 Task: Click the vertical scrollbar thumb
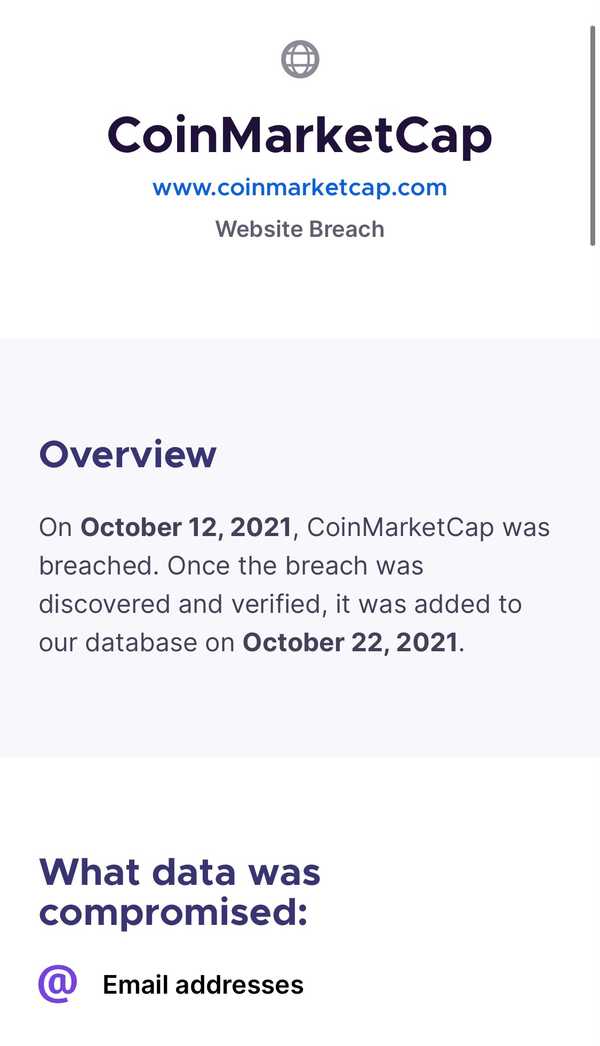(x=592, y=136)
